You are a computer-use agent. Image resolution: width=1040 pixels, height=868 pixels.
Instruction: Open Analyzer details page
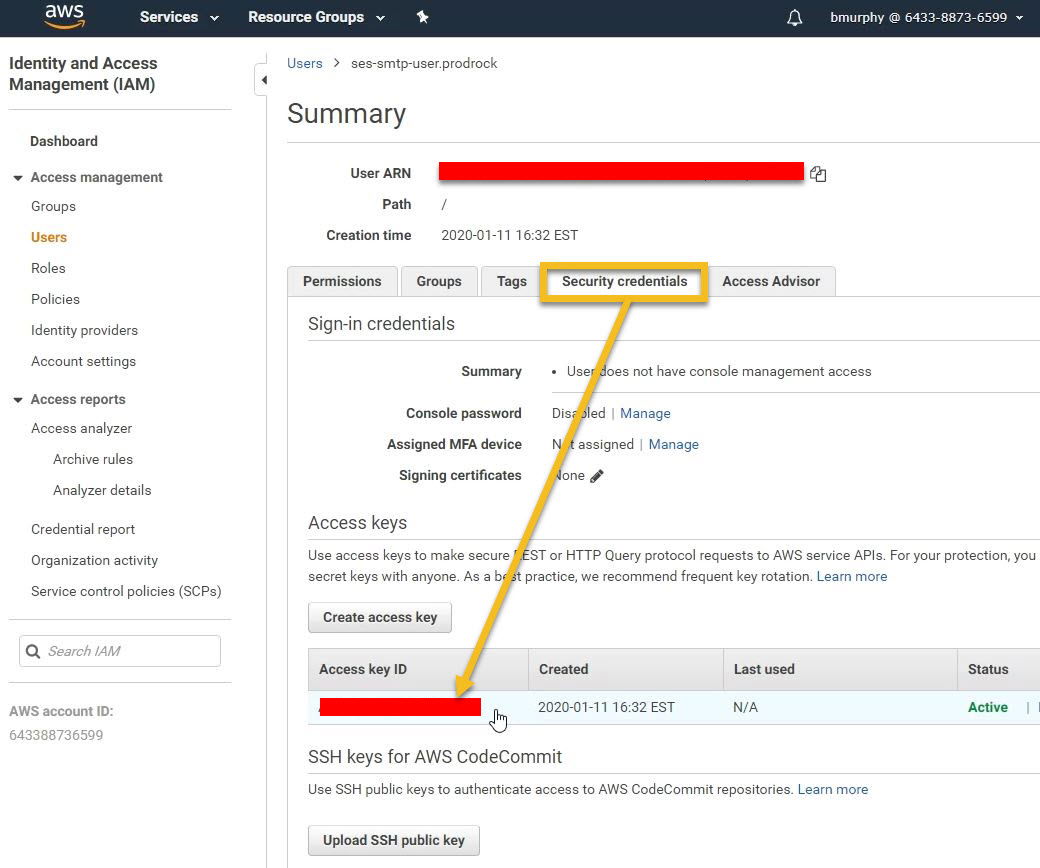102,491
